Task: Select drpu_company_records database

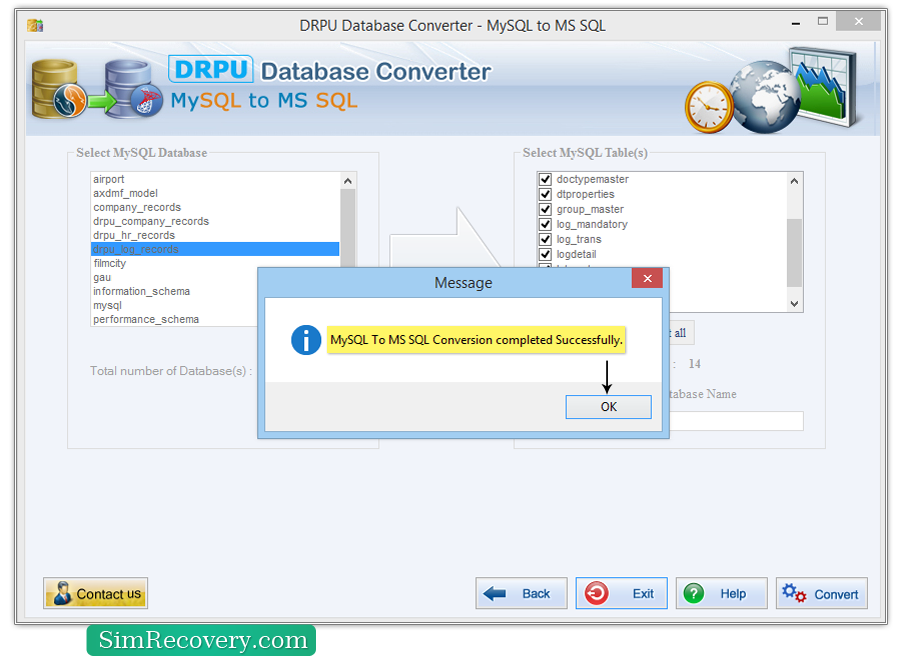Action: point(215,221)
